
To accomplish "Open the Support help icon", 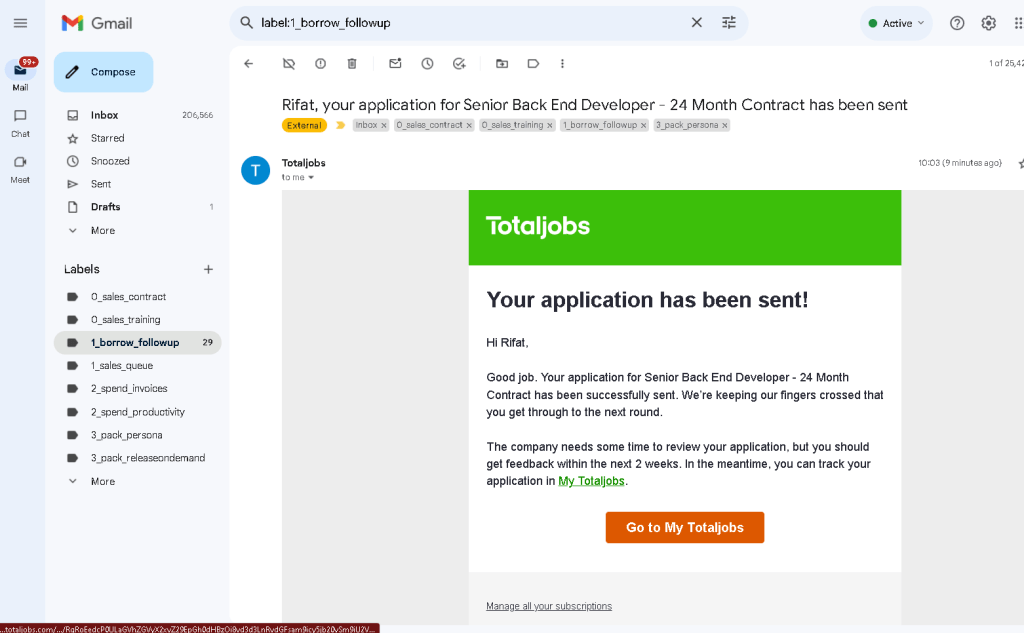I will point(957,24).
